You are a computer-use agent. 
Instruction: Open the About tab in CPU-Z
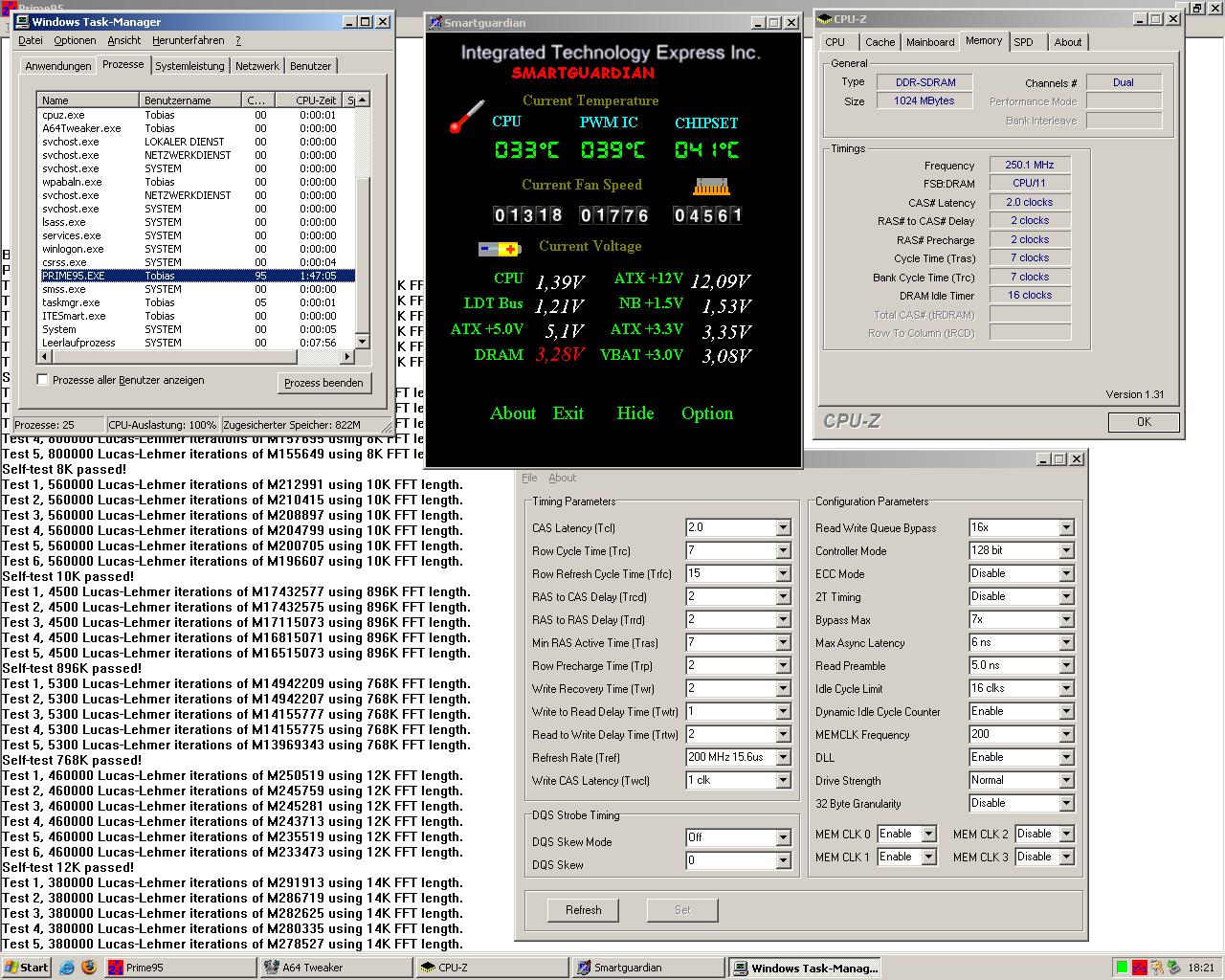click(x=1068, y=42)
